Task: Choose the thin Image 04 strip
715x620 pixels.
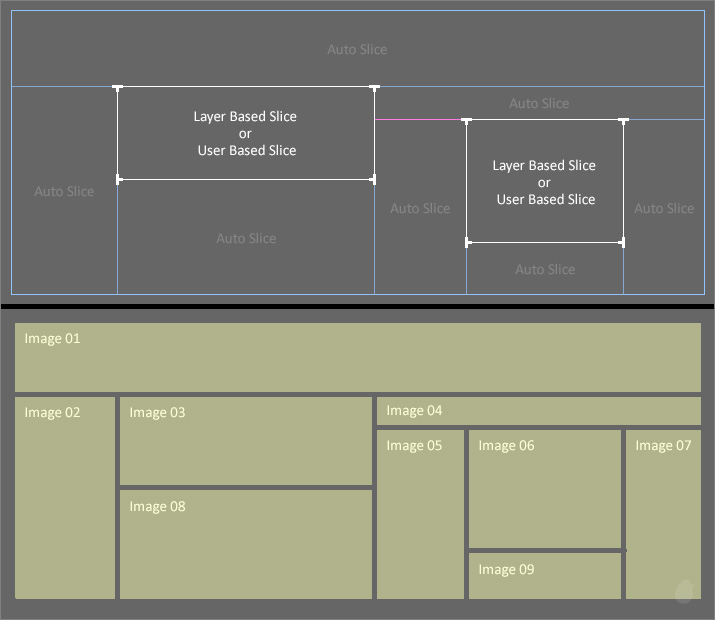Action: coord(538,411)
